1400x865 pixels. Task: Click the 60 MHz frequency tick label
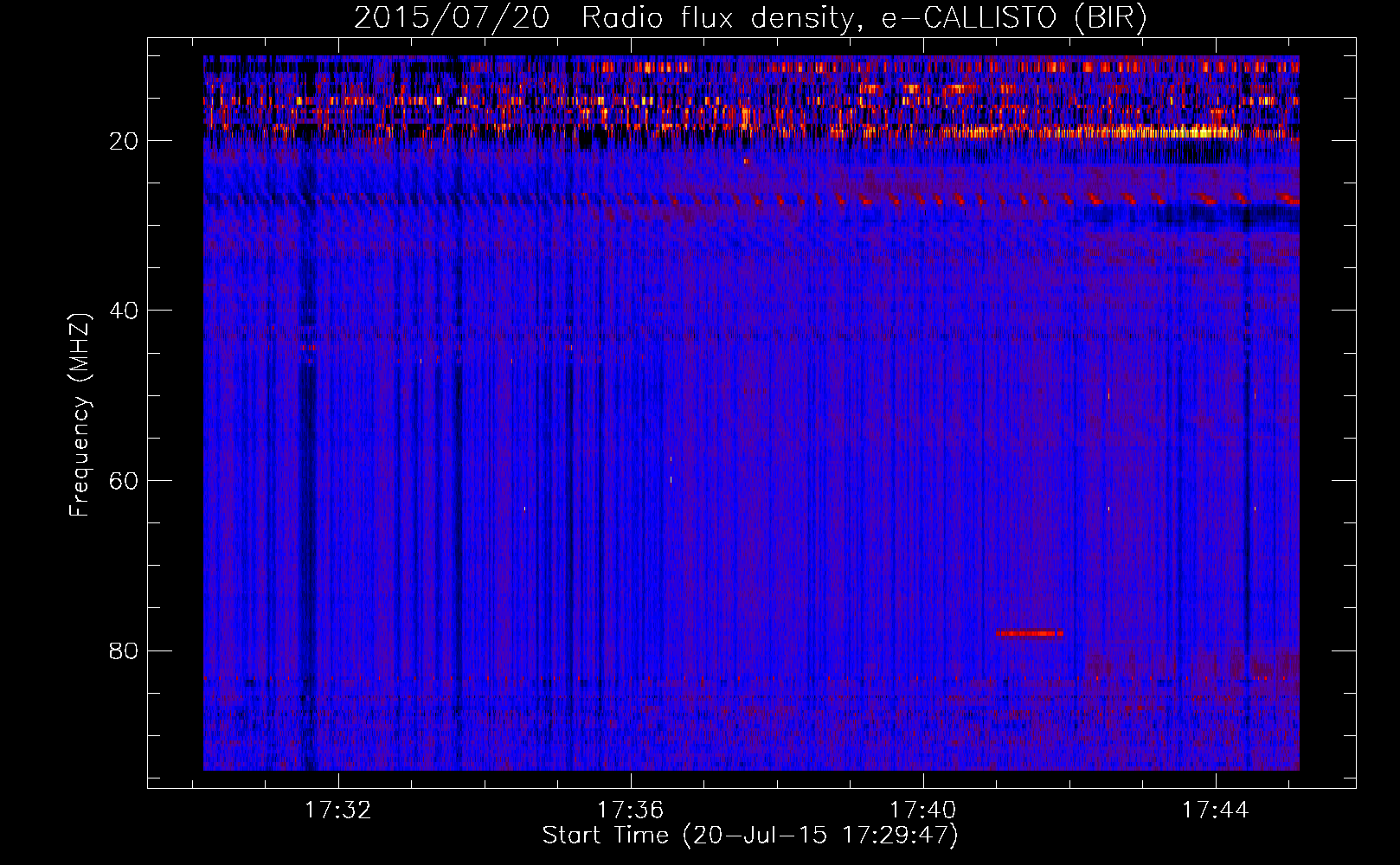coord(124,481)
